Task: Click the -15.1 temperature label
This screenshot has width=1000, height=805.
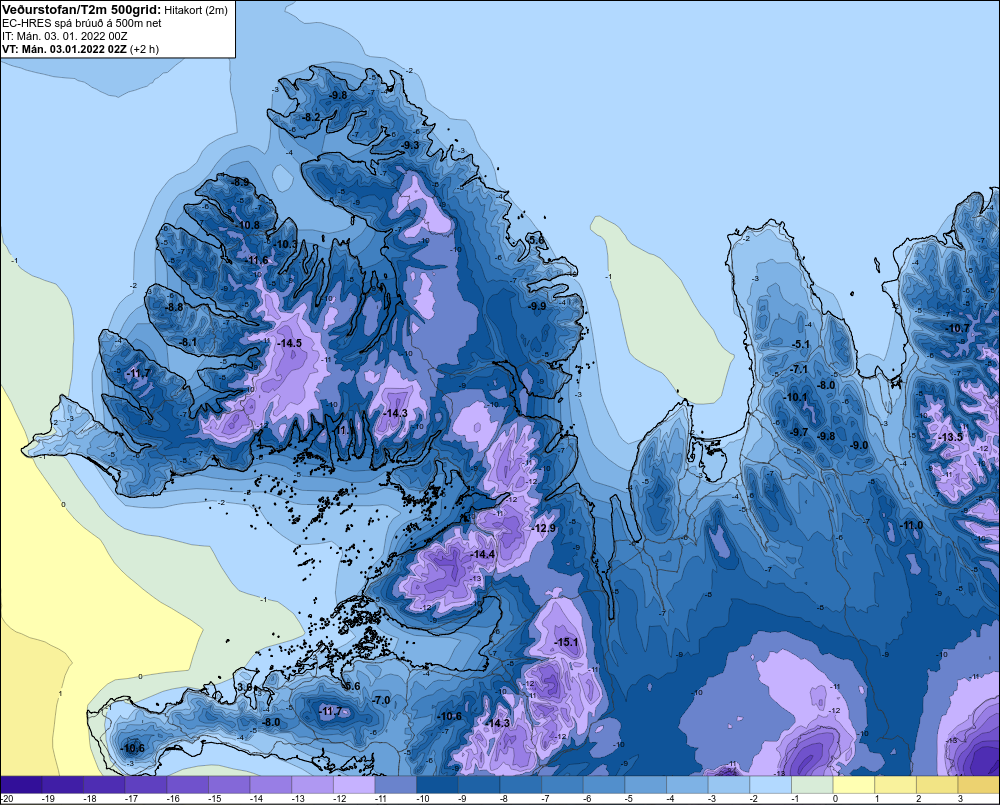Action: pos(566,642)
